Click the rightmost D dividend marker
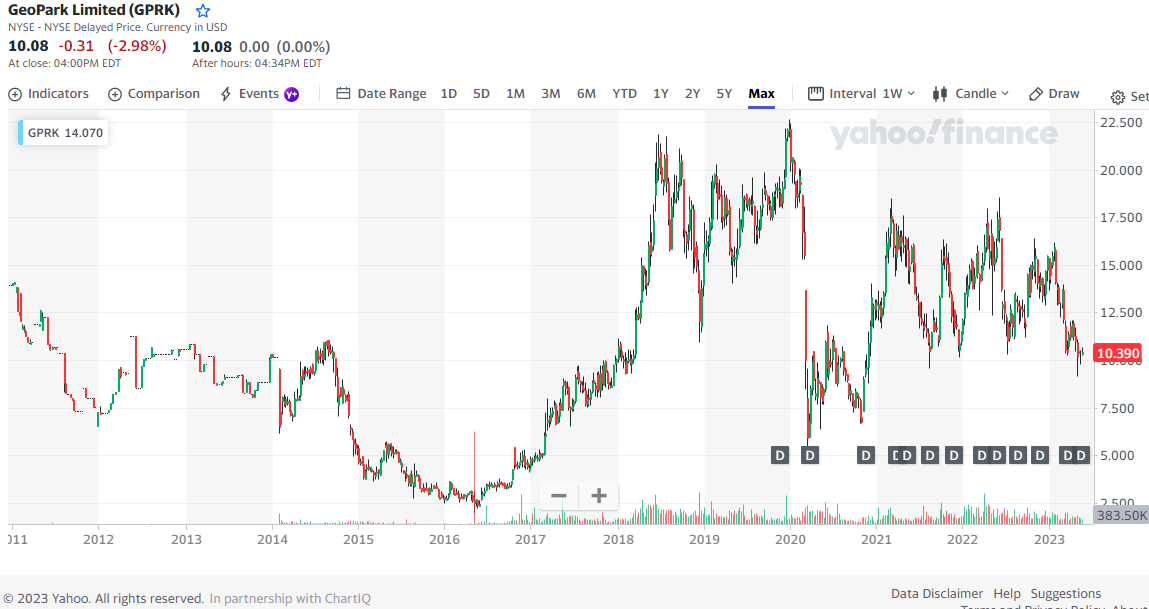The width and height of the screenshot is (1149, 609). pyautogui.click(x=1081, y=455)
